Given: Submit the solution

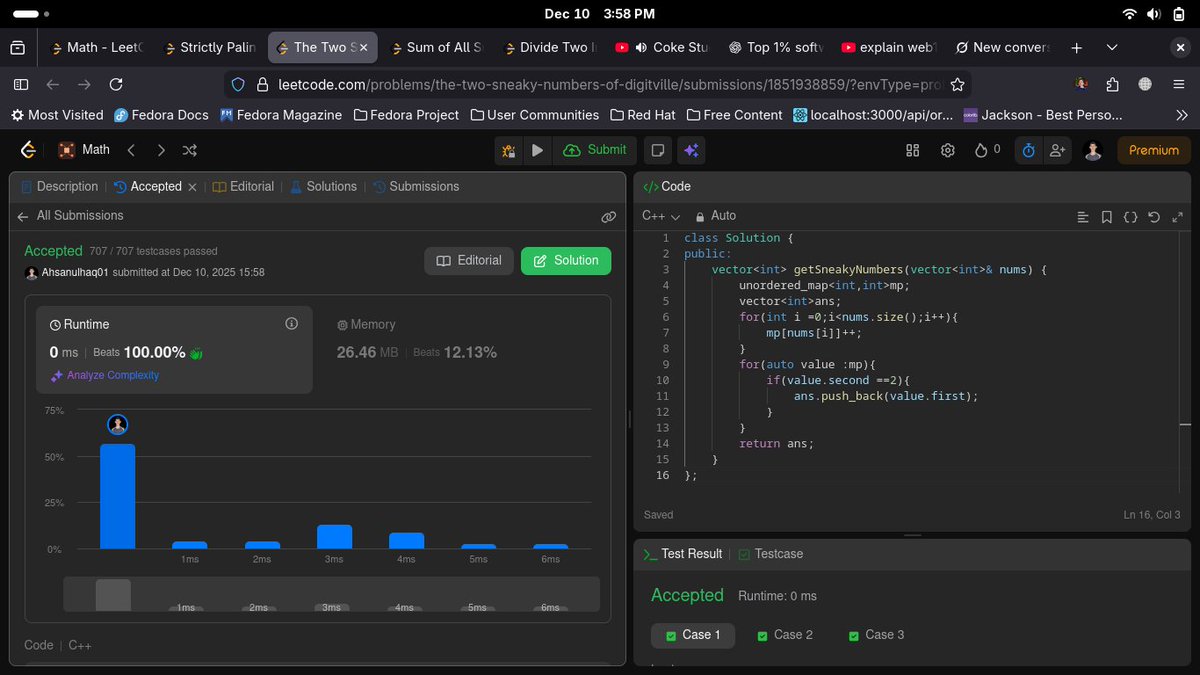Looking at the screenshot, I should click(595, 150).
